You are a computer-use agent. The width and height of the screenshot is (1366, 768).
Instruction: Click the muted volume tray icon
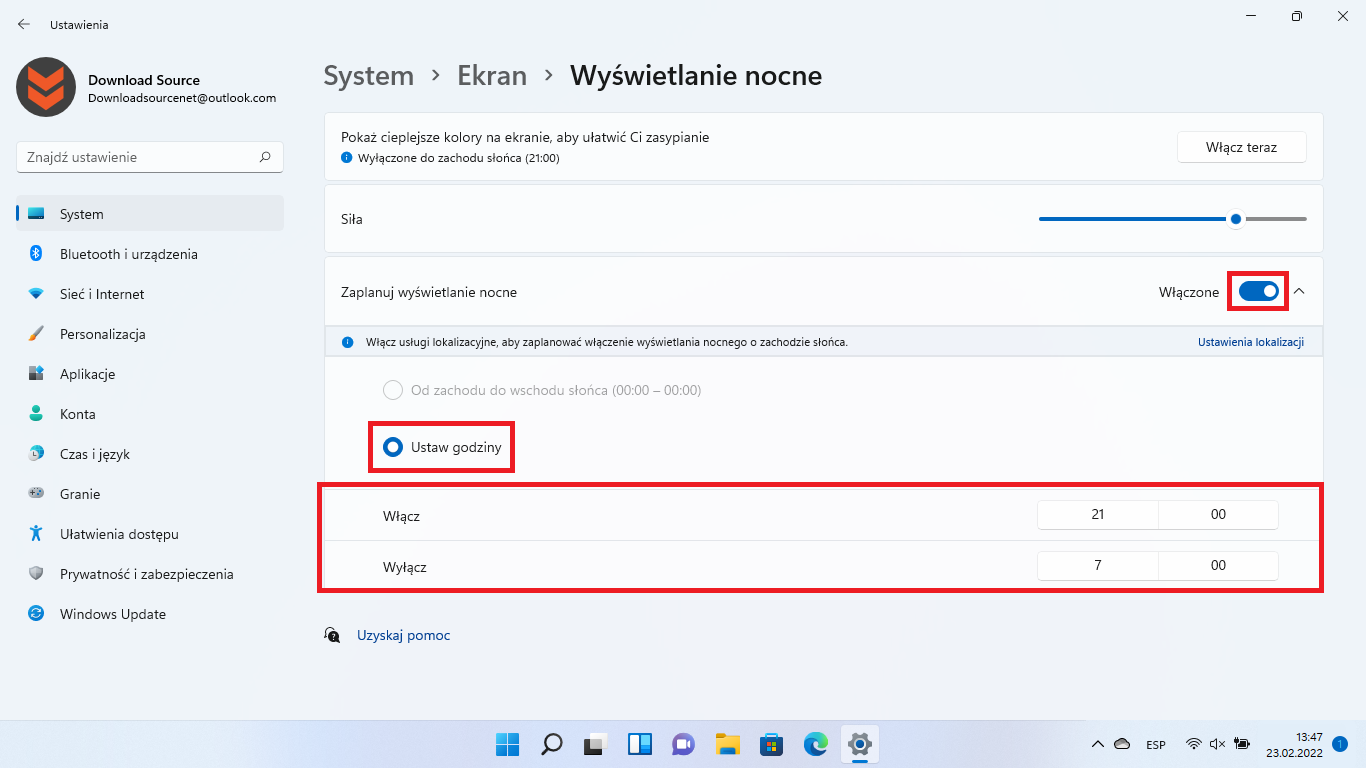click(1217, 744)
